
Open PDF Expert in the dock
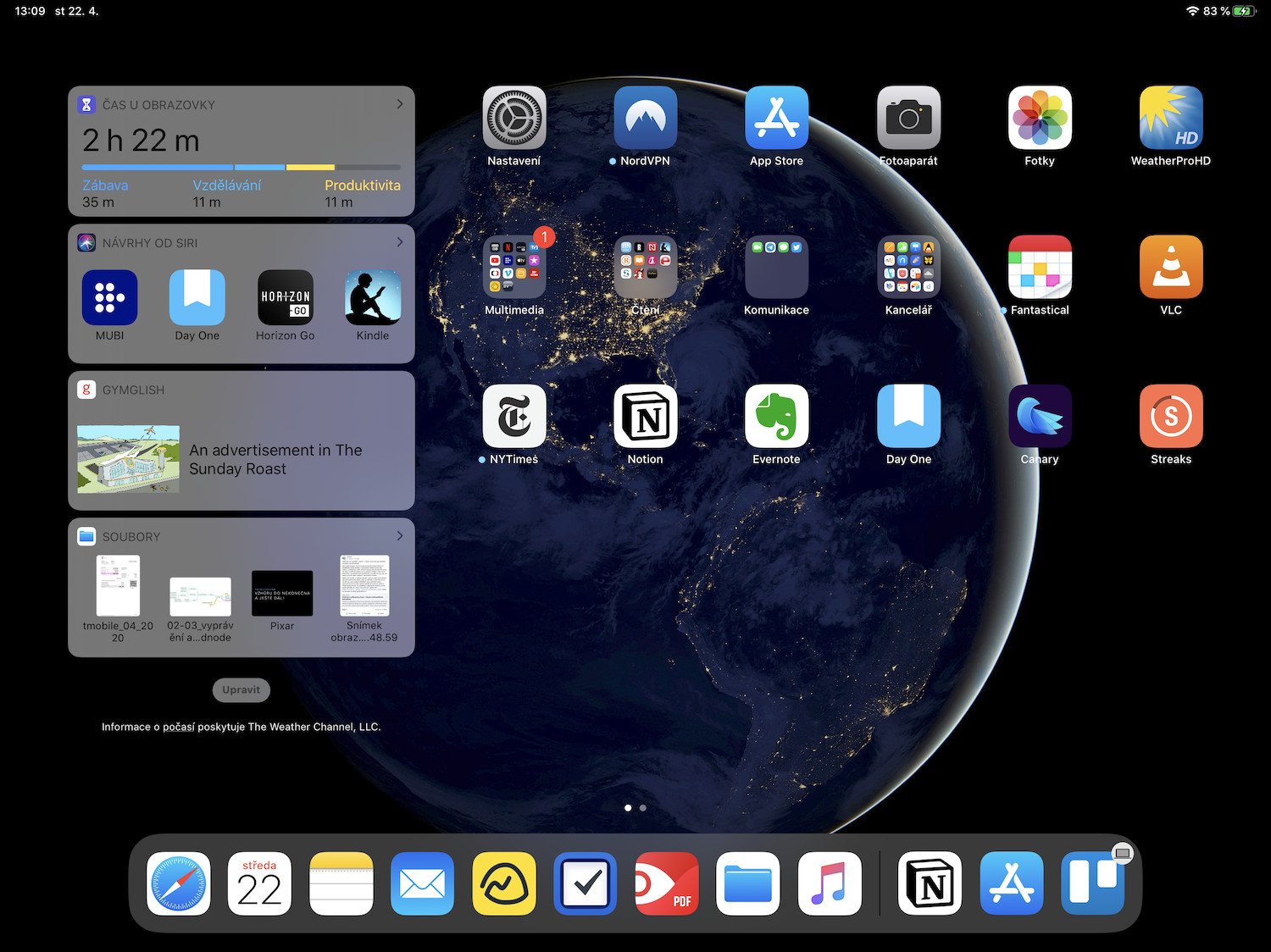(667, 883)
